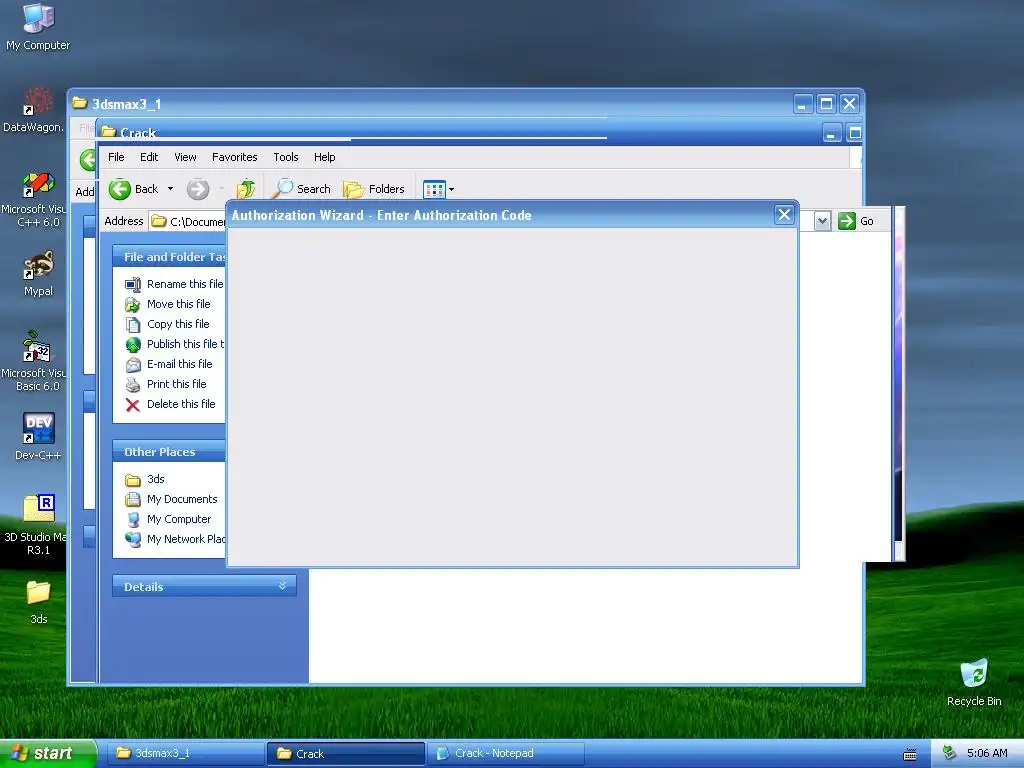Open My Computer desktop icon
This screenshot has height=768, width=1024.
tap(38, 27)
